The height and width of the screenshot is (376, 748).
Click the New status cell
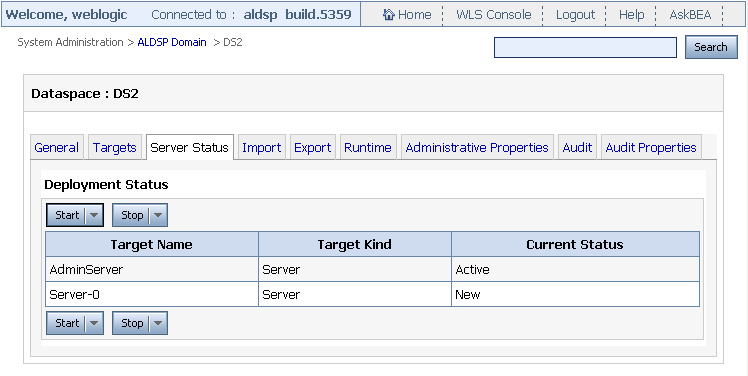pyautogui.click(x=575, y=294)
